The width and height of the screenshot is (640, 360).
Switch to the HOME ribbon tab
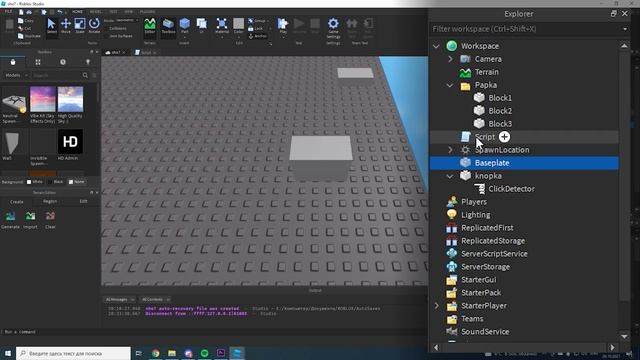tap(77, 12)
